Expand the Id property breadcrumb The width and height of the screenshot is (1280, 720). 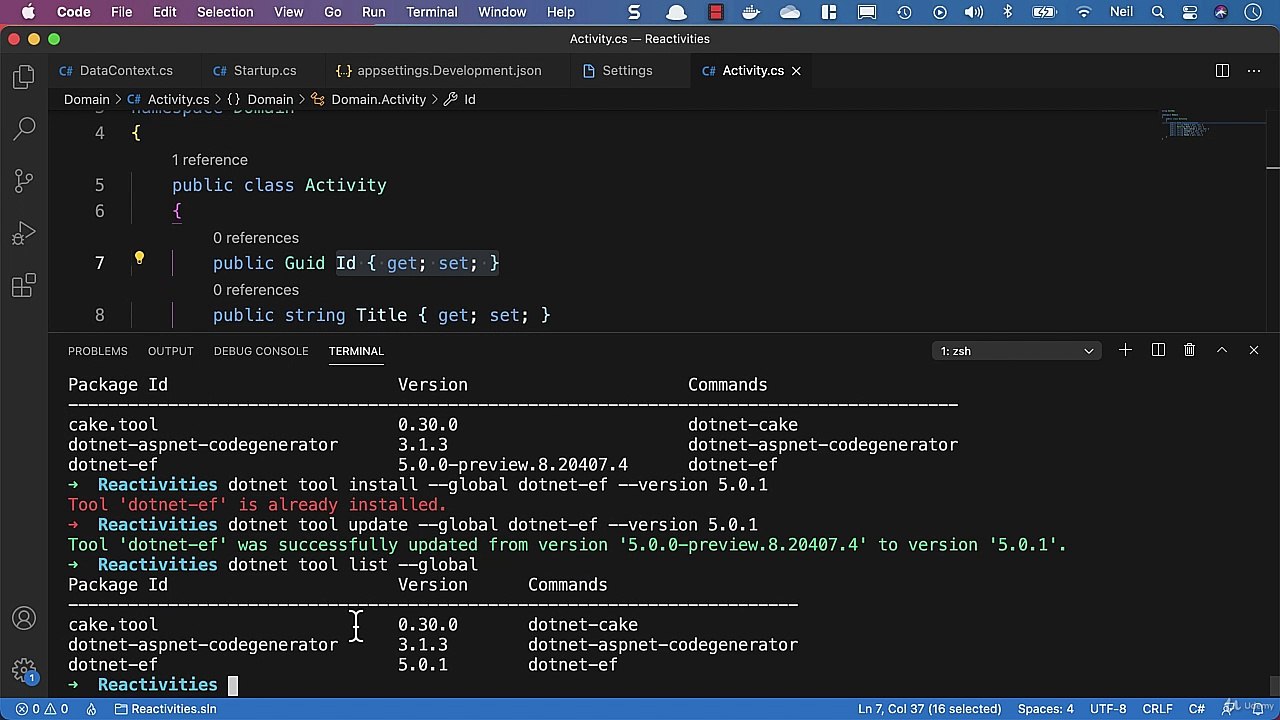(x=460, y=99)
